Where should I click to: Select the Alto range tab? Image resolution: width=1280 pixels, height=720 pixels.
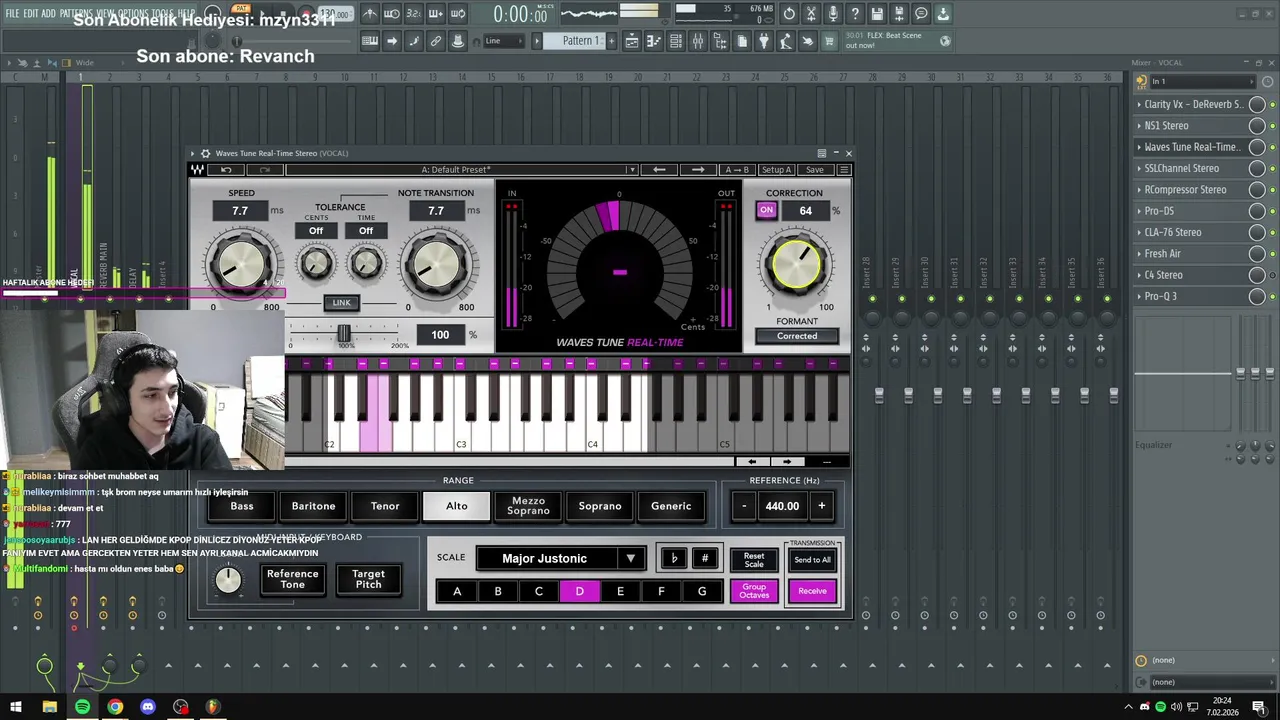point(457,506)
